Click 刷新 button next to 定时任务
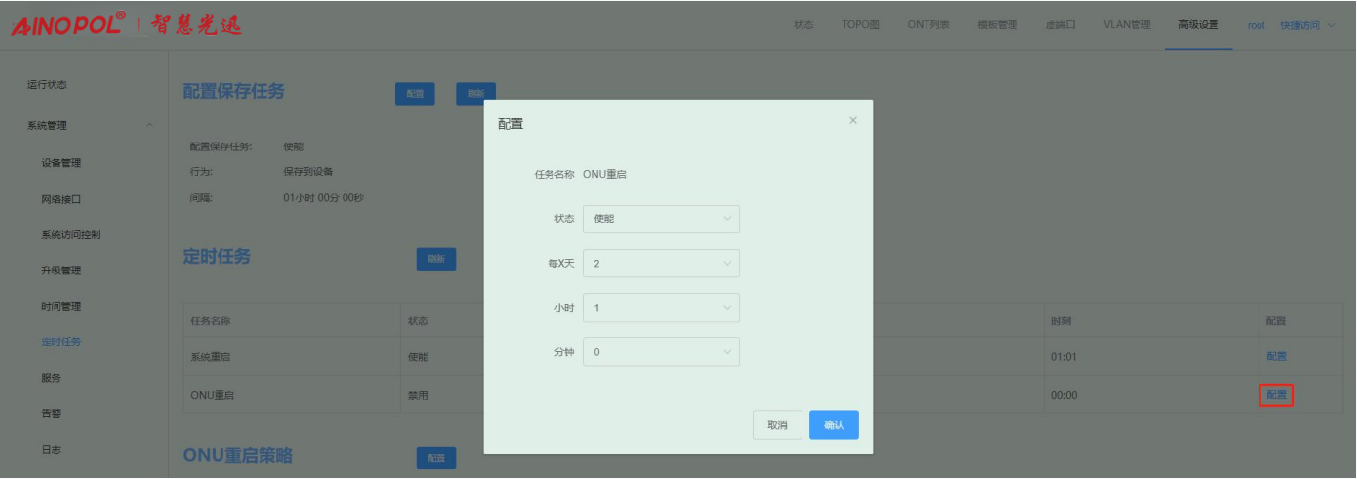Screen dimensions: 1357x479 [x=436, y=259]
